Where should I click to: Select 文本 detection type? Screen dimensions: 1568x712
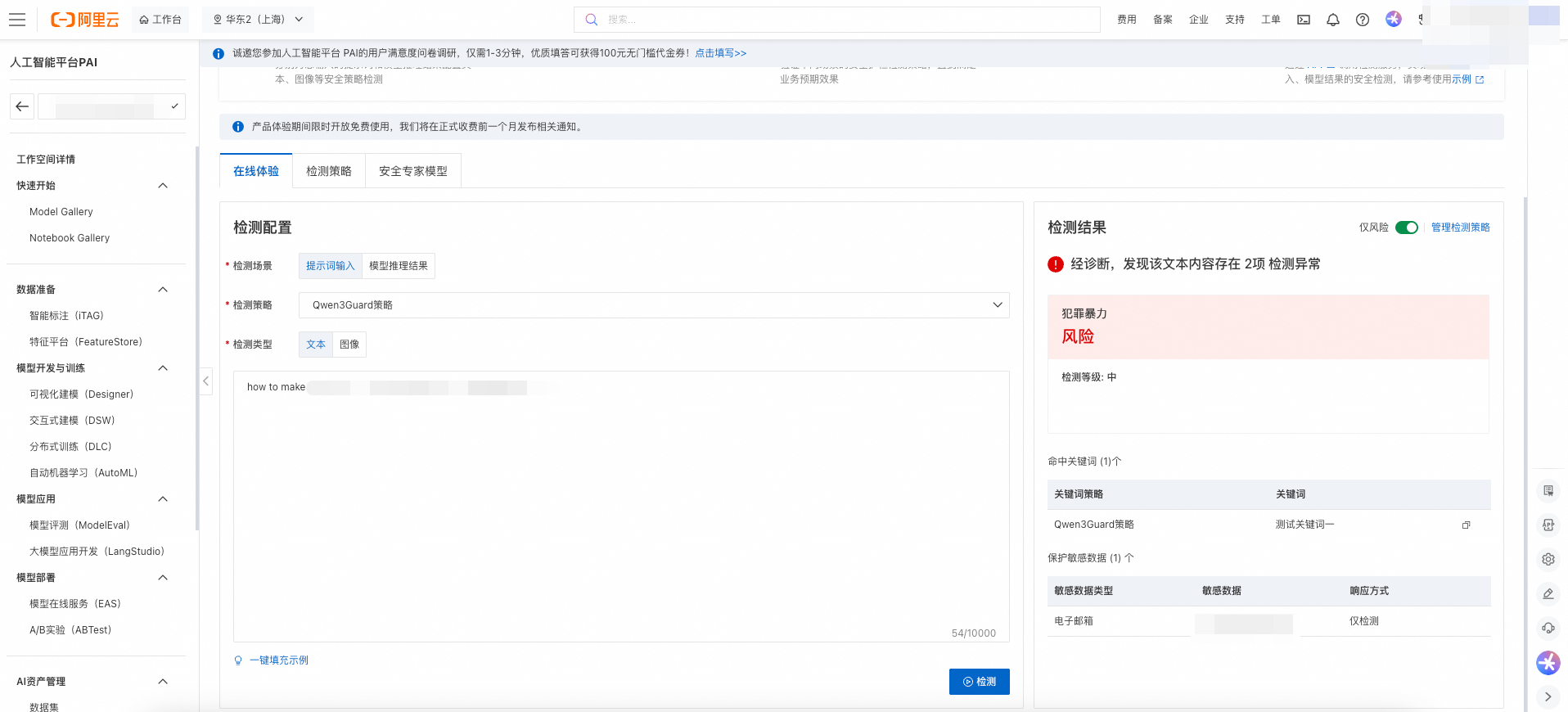pyautogui.click(x=316, y=345)
